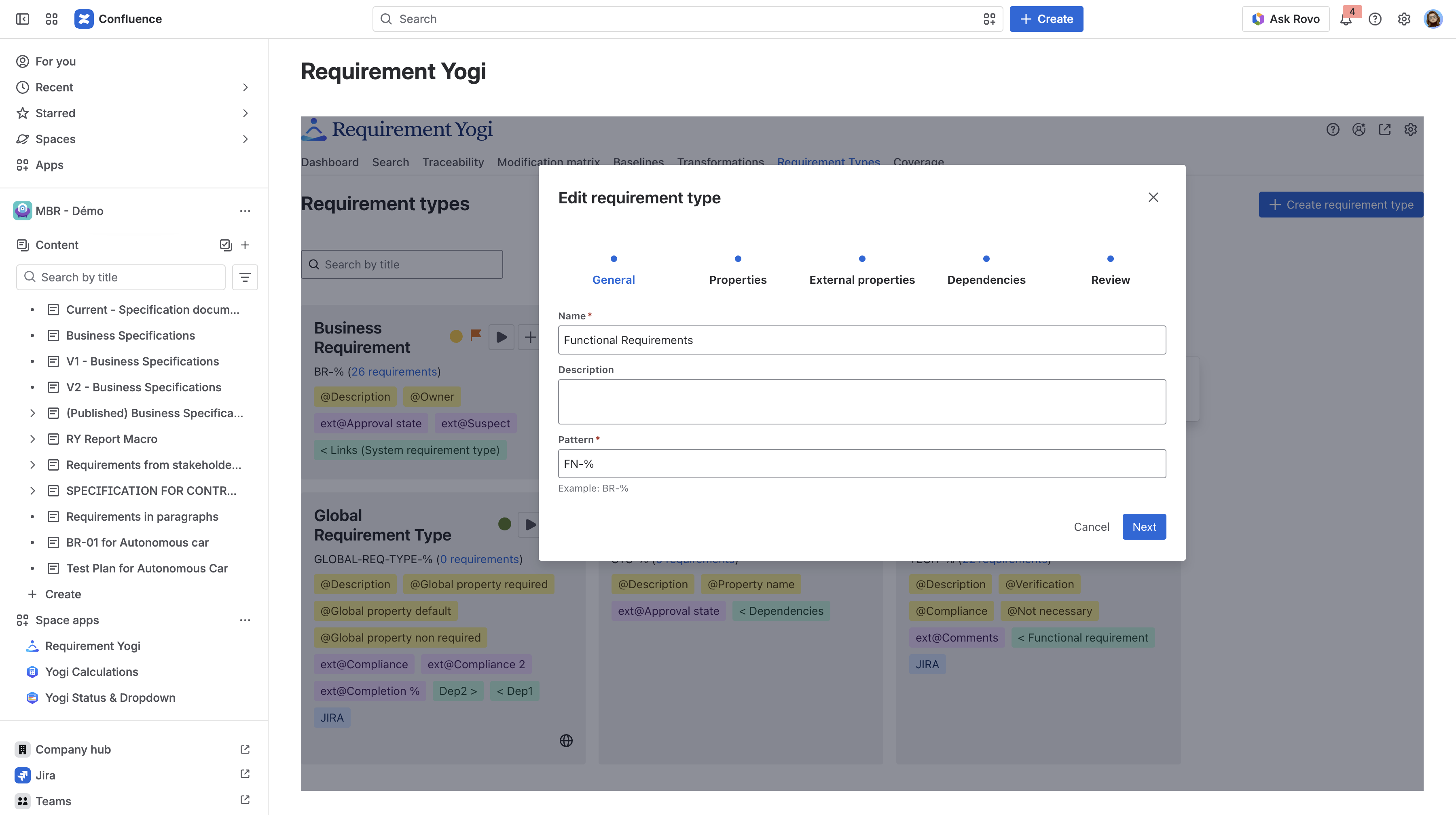Open the 26 requirements link
Image resolution: width=1456 pixels, height=815 pixels.
[394, 372]
